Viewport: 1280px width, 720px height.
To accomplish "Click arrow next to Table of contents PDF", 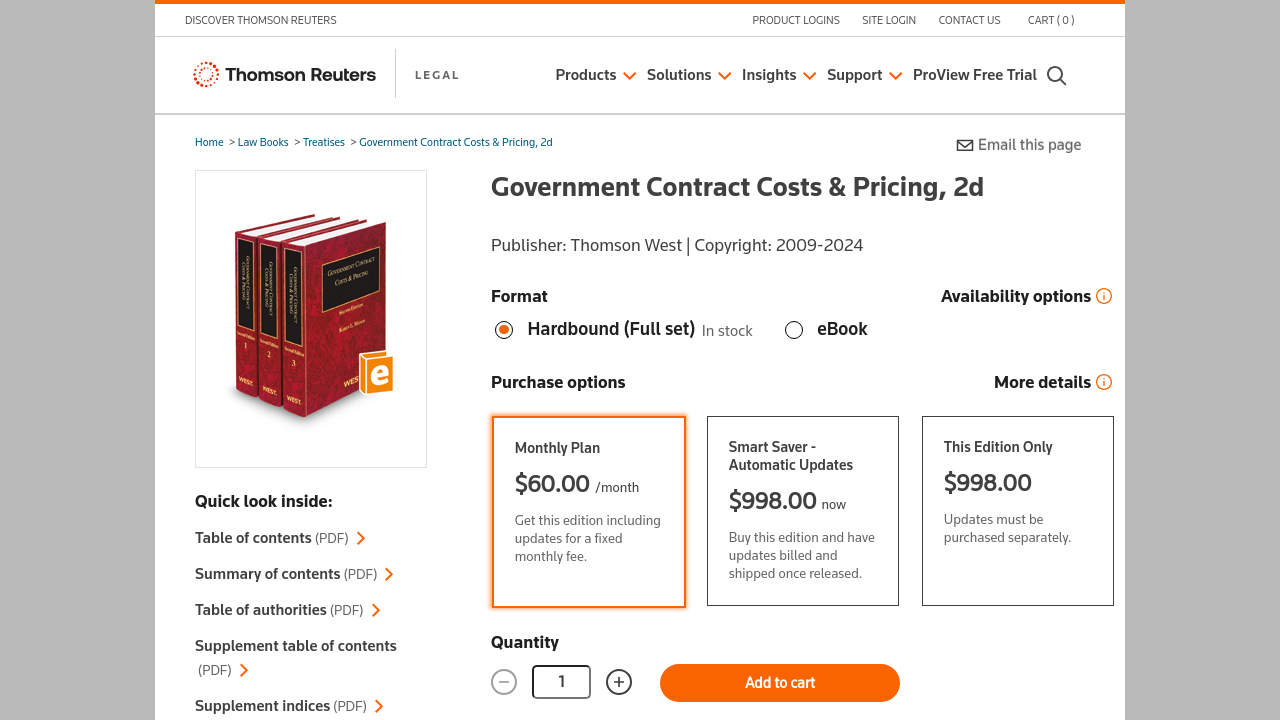I will (x=361, y=539).
